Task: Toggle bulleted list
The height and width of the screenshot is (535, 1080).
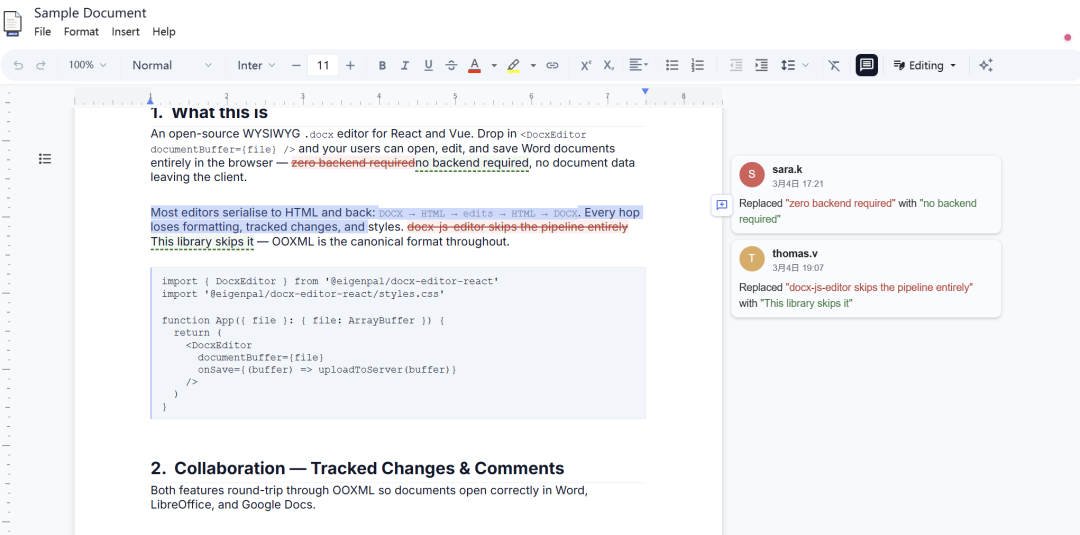Action: click(672, 65)
